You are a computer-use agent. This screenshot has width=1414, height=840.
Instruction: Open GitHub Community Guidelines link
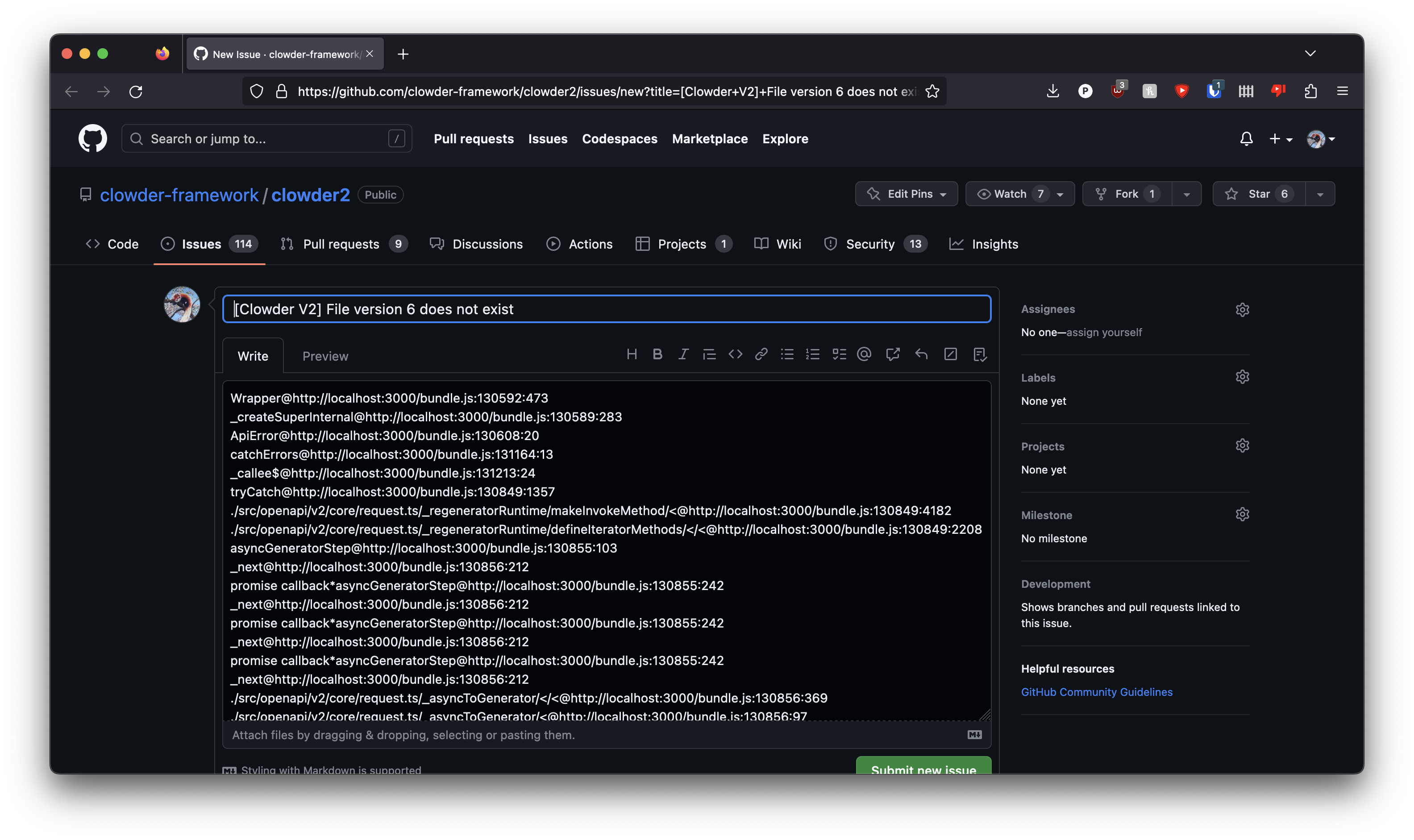(x=1097, y=692)
